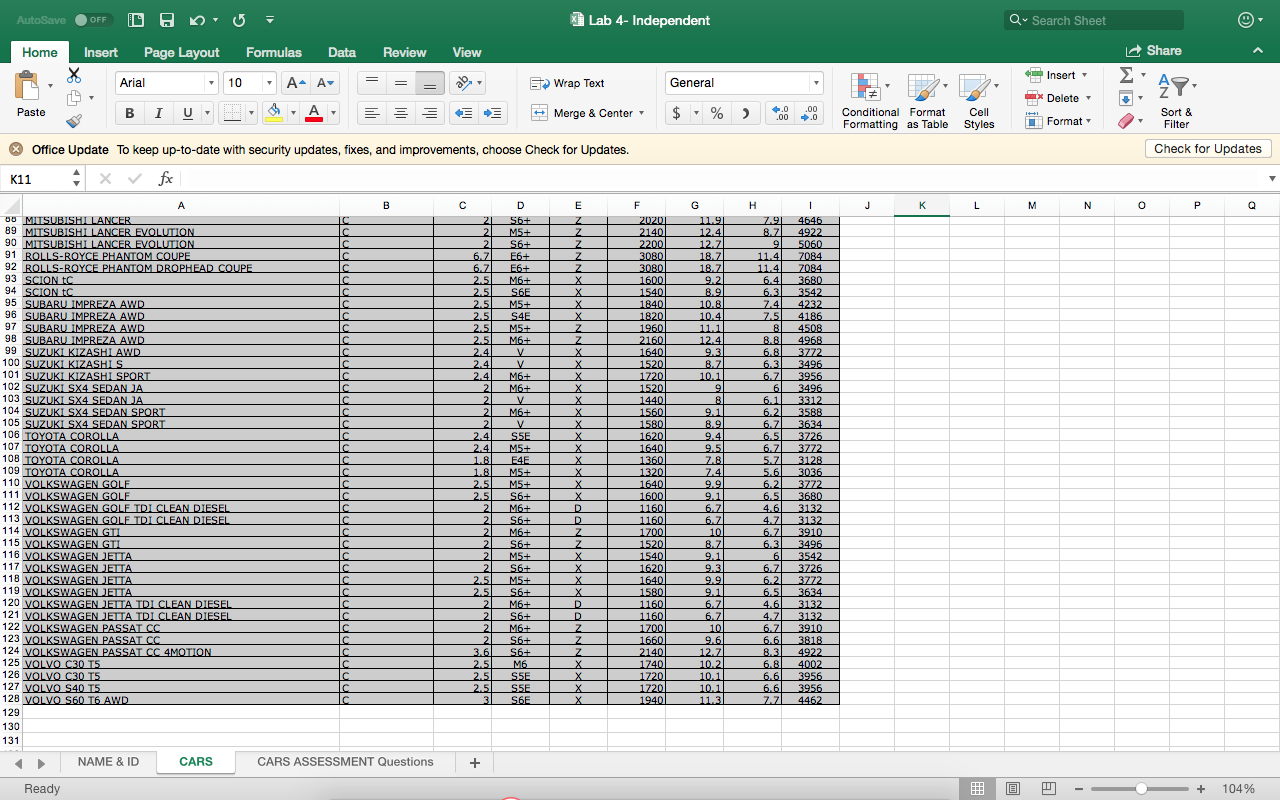1280x800 pixels.
Task: Toggle Bold formatting
Action: (129, 113)
